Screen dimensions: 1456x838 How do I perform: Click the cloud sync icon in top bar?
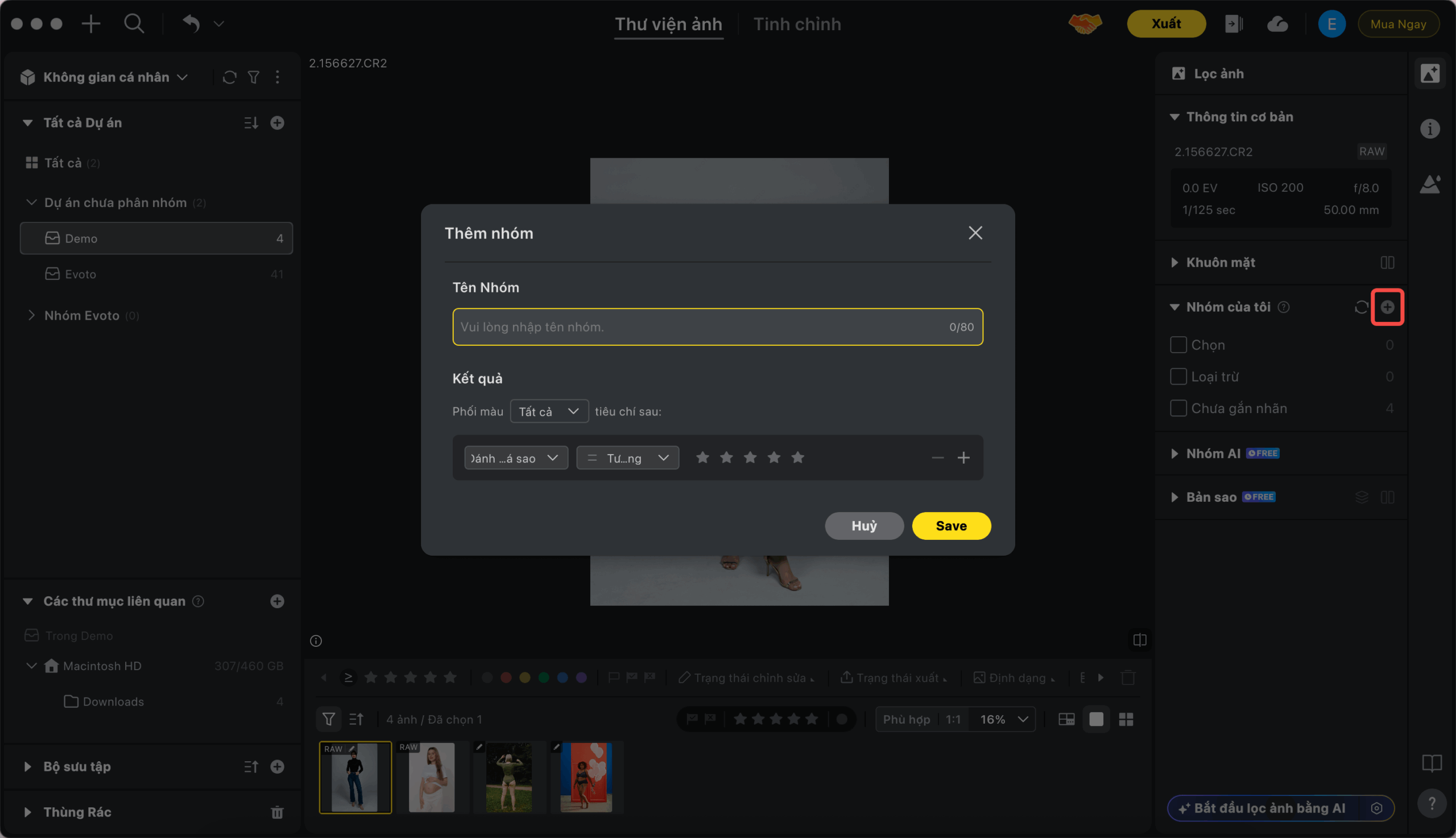[x=1277, y=24]
